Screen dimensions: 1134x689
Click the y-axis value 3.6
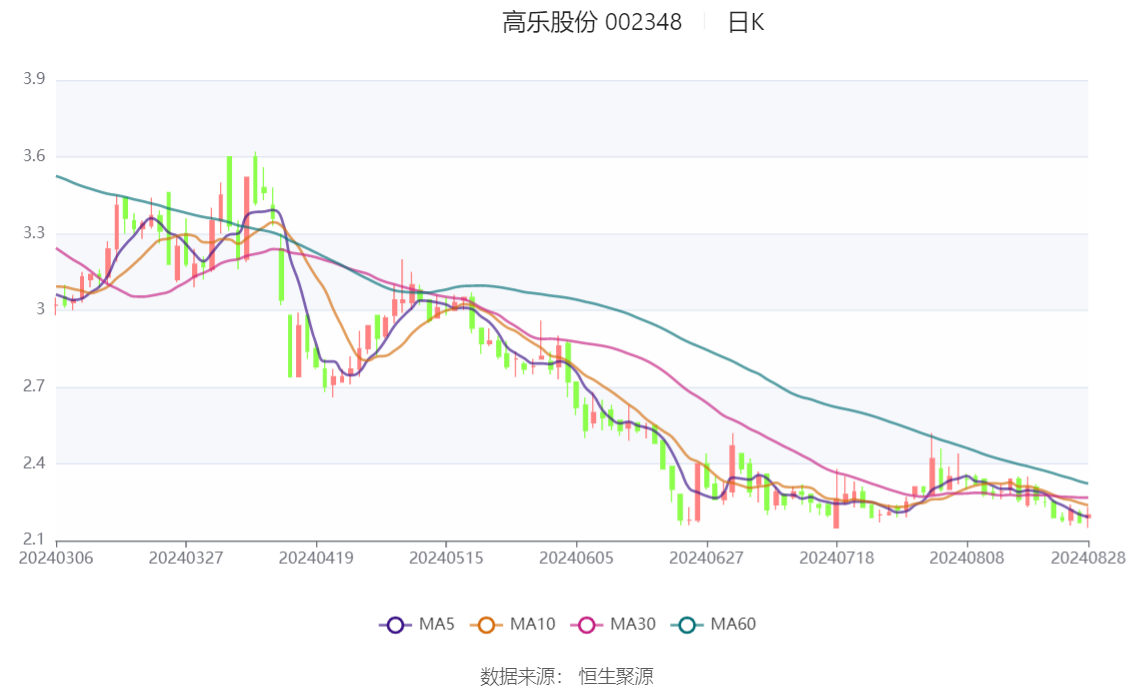[34, 156]
